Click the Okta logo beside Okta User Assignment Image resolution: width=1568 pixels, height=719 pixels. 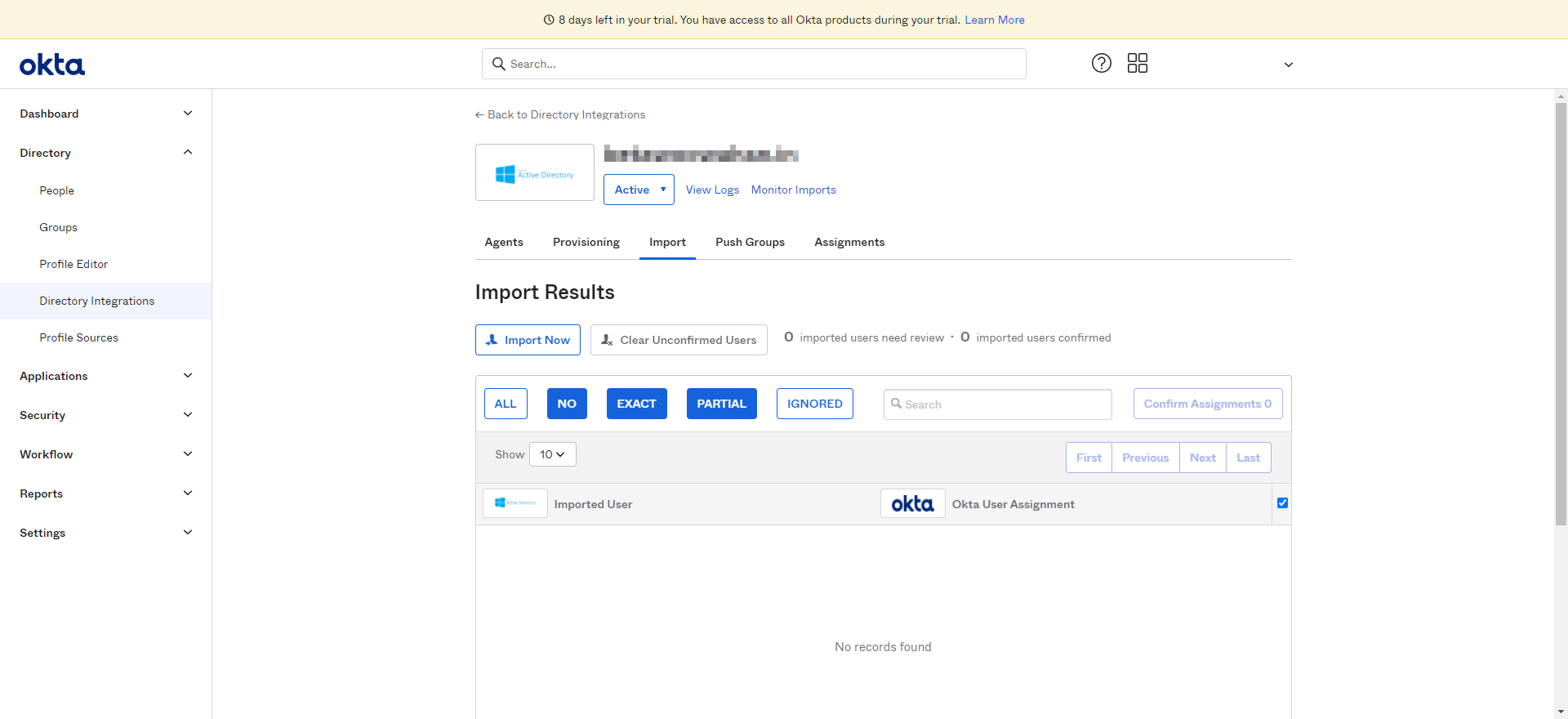click(x=913, y=503)
